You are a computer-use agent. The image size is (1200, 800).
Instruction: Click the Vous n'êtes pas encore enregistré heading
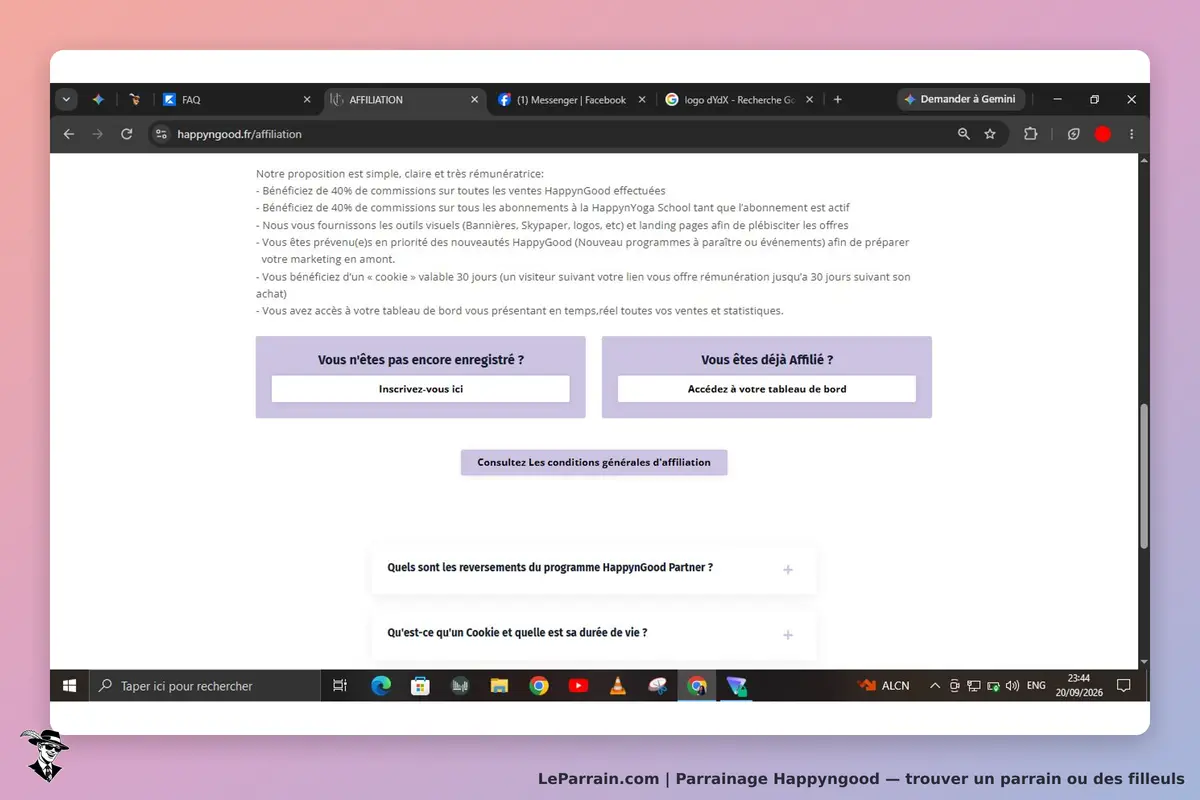421,360
